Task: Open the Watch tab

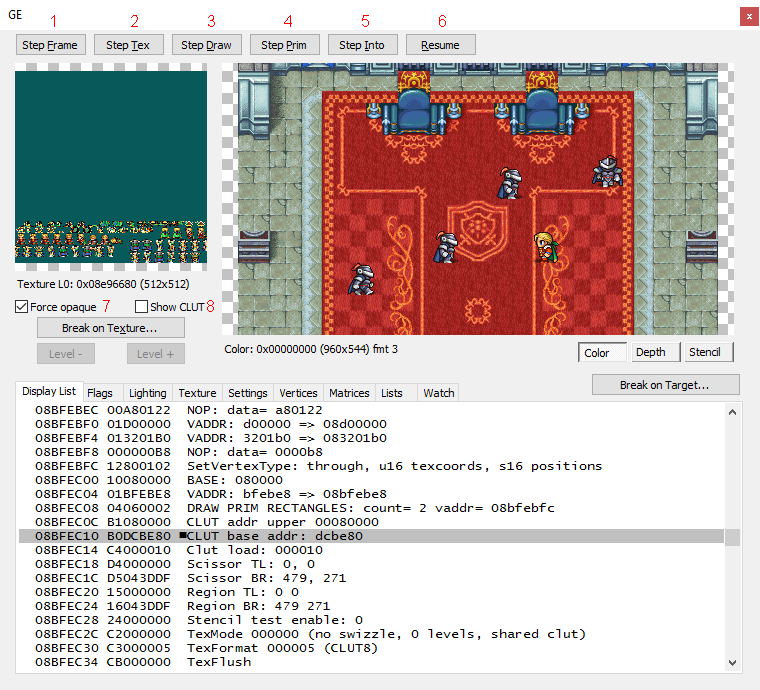Action: (x=438, y=393)
